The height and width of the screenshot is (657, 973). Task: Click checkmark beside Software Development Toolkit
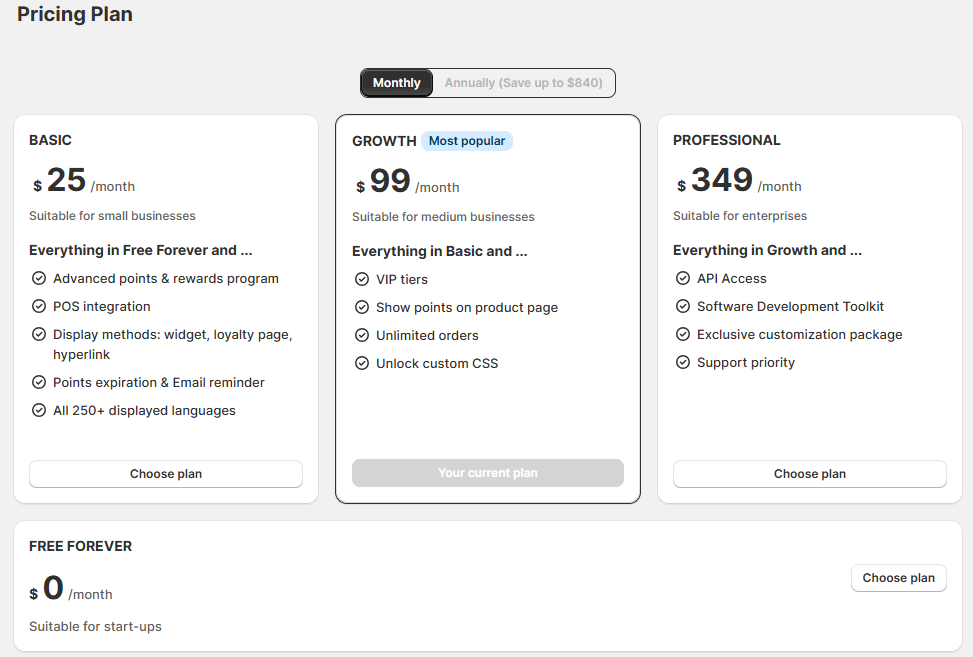click(x=683, y=307)
